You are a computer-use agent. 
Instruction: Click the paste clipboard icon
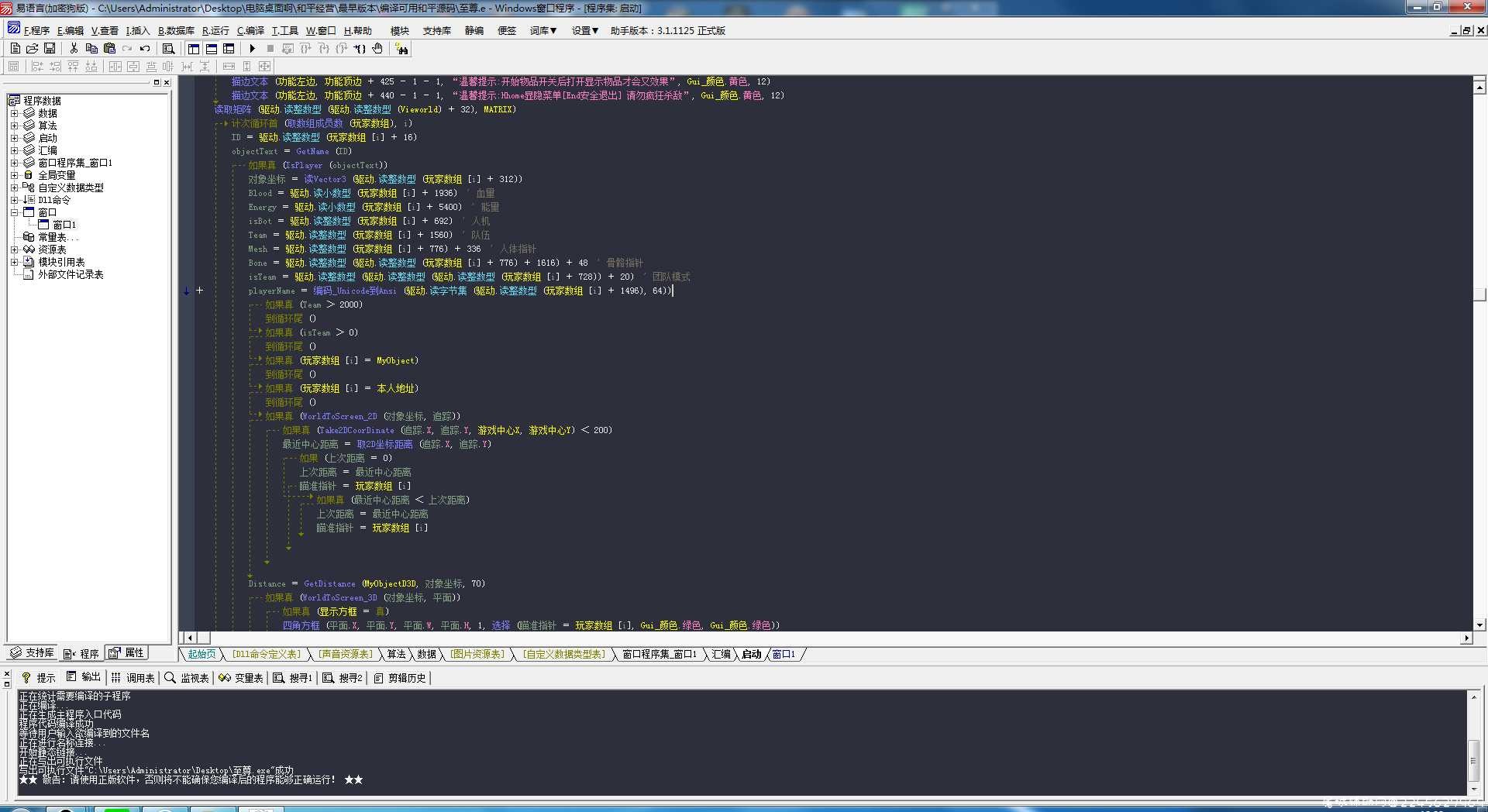[109, 48]
